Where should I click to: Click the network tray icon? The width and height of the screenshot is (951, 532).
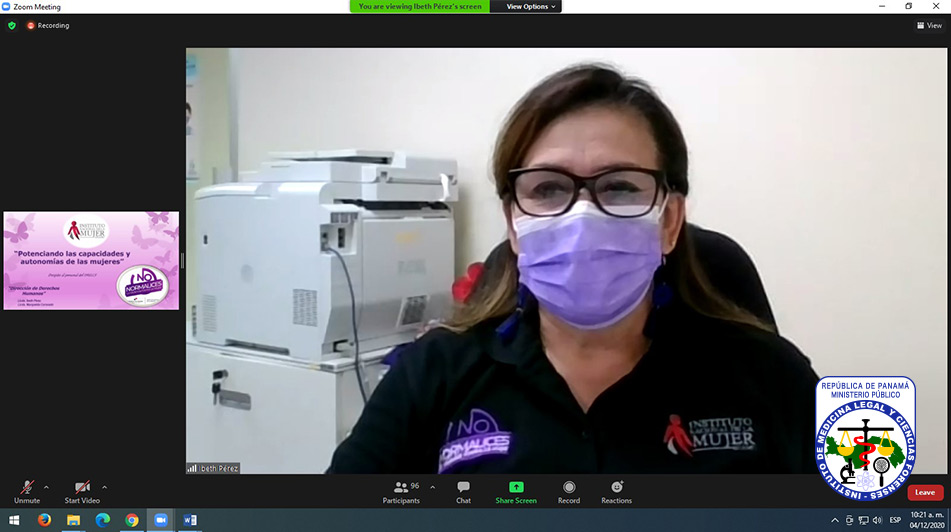[863, 520]
